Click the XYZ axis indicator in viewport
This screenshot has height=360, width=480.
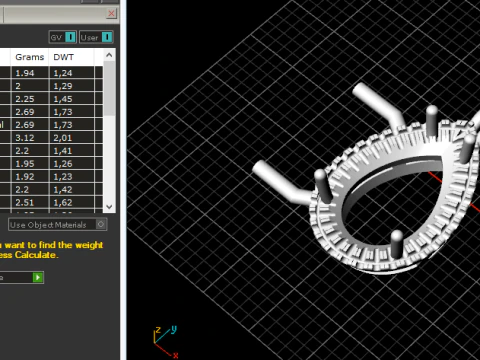tap(166, 342)
